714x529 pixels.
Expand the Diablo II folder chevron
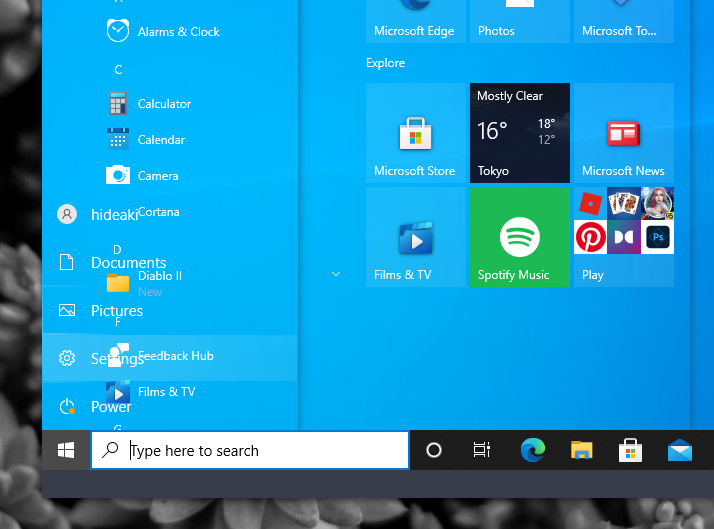click(x=336, y=274)
